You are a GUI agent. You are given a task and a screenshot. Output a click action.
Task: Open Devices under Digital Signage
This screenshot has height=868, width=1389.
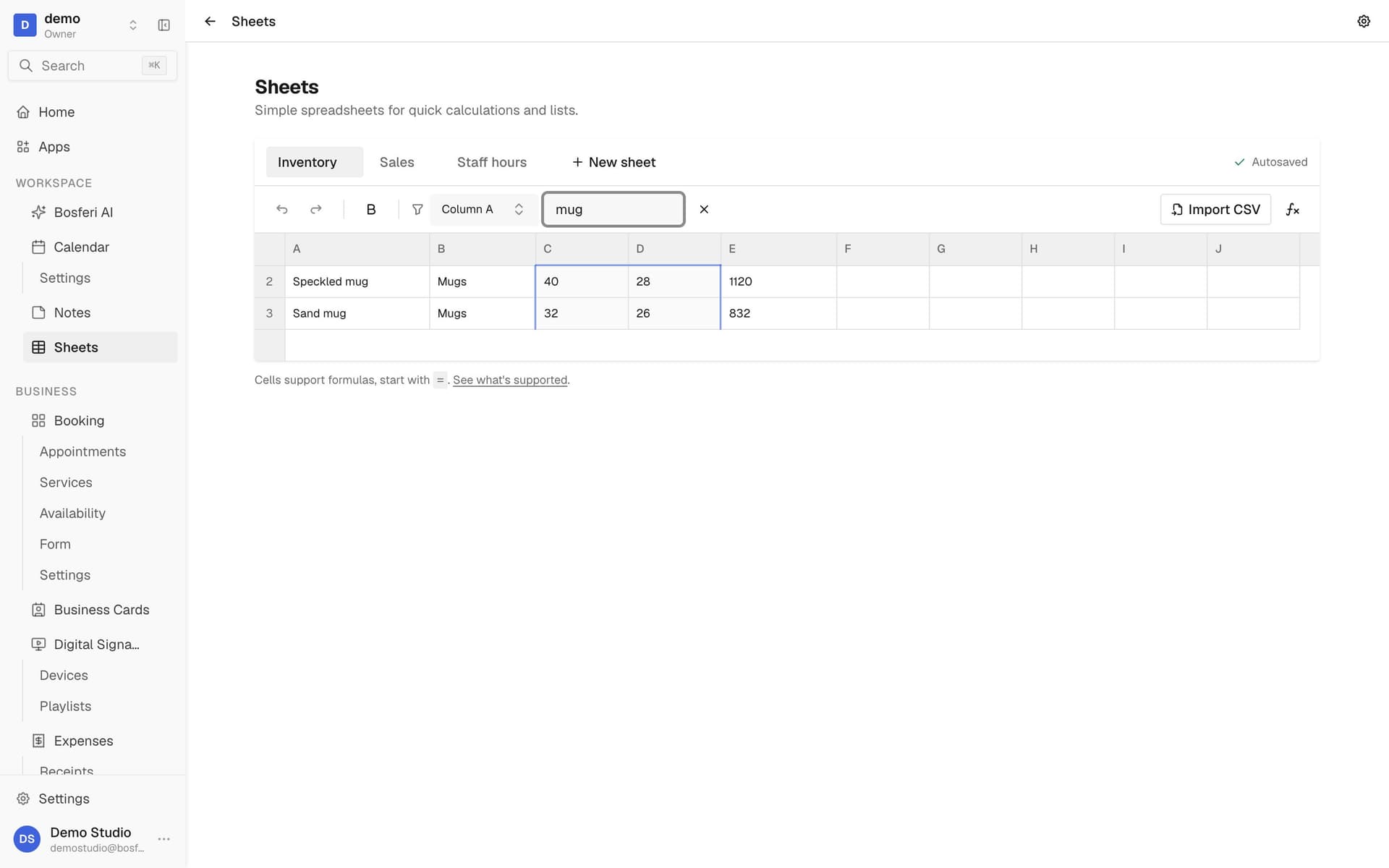click(x=64, y=675)
